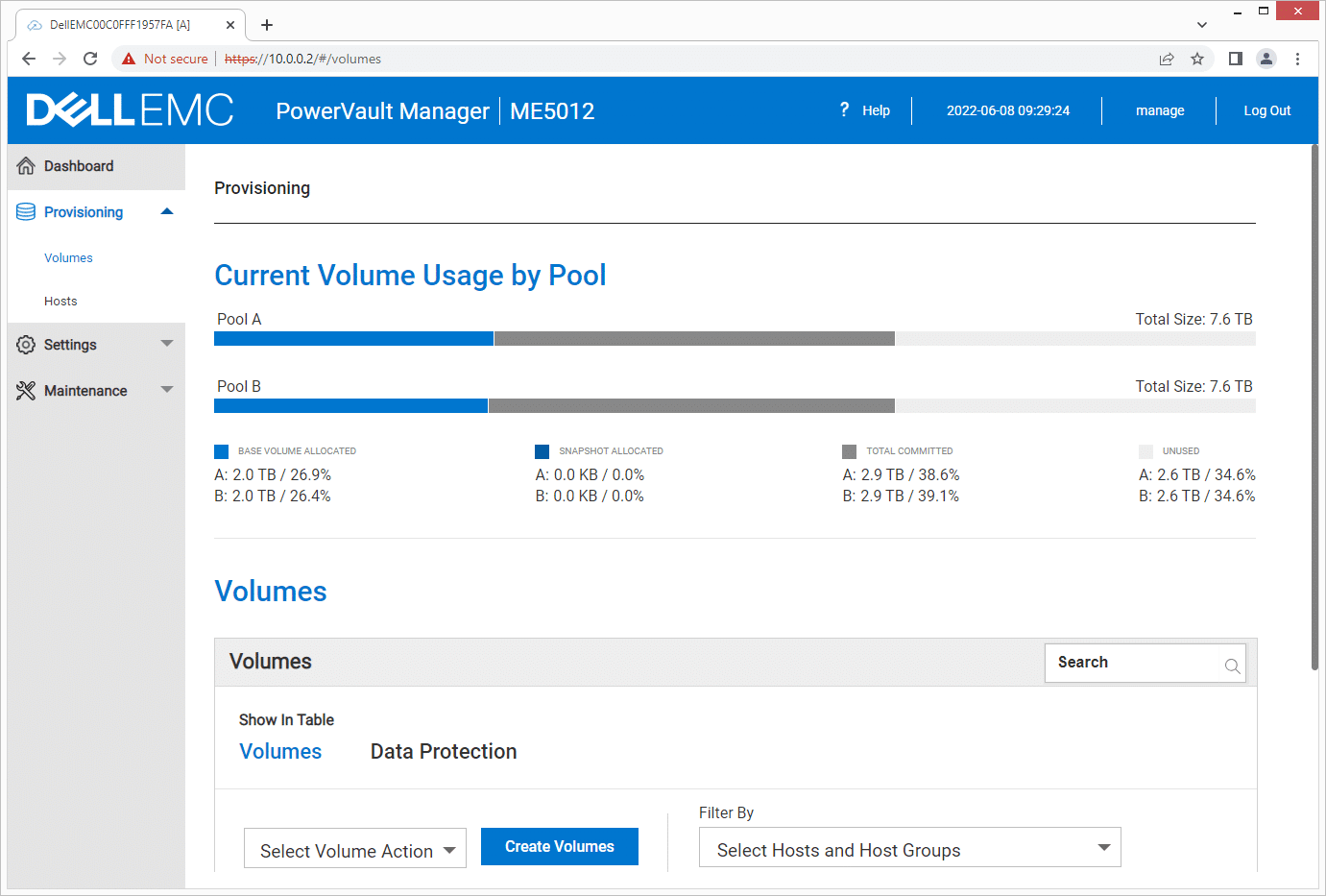The image size is (1326, 896).
Task: Click base volume value B: 2.0 TB / 26.4%
Action: pos(273,496)
